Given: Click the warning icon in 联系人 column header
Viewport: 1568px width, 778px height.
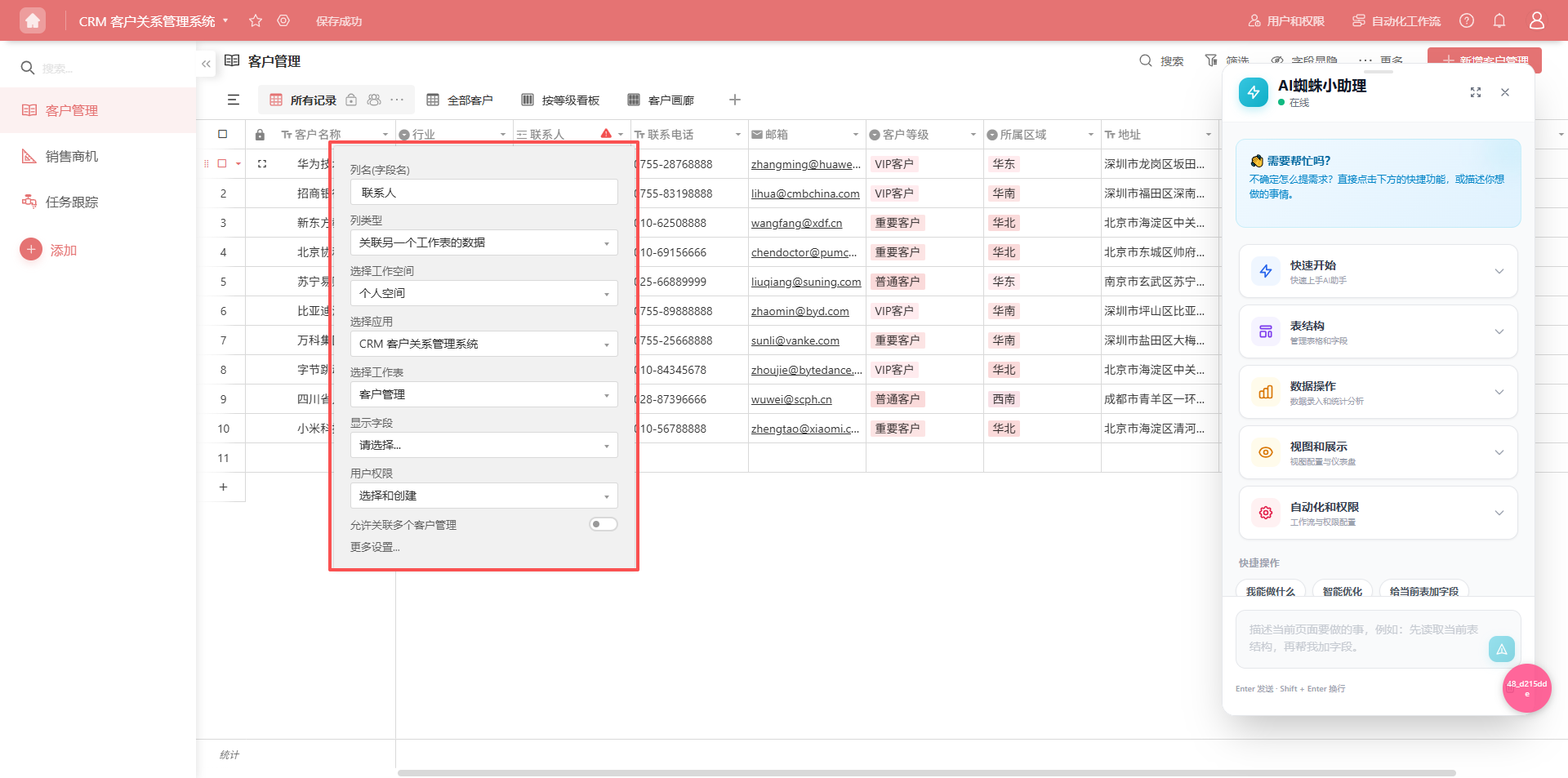Looking at the screenshot, I should coord(606,134).
